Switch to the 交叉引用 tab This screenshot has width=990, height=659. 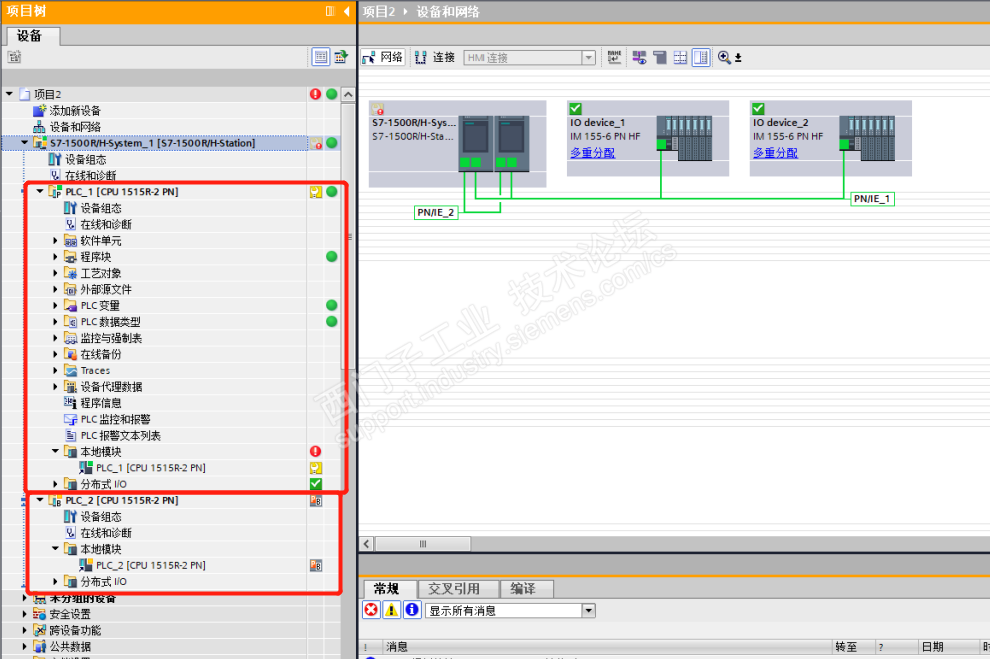tap(454, 588)
